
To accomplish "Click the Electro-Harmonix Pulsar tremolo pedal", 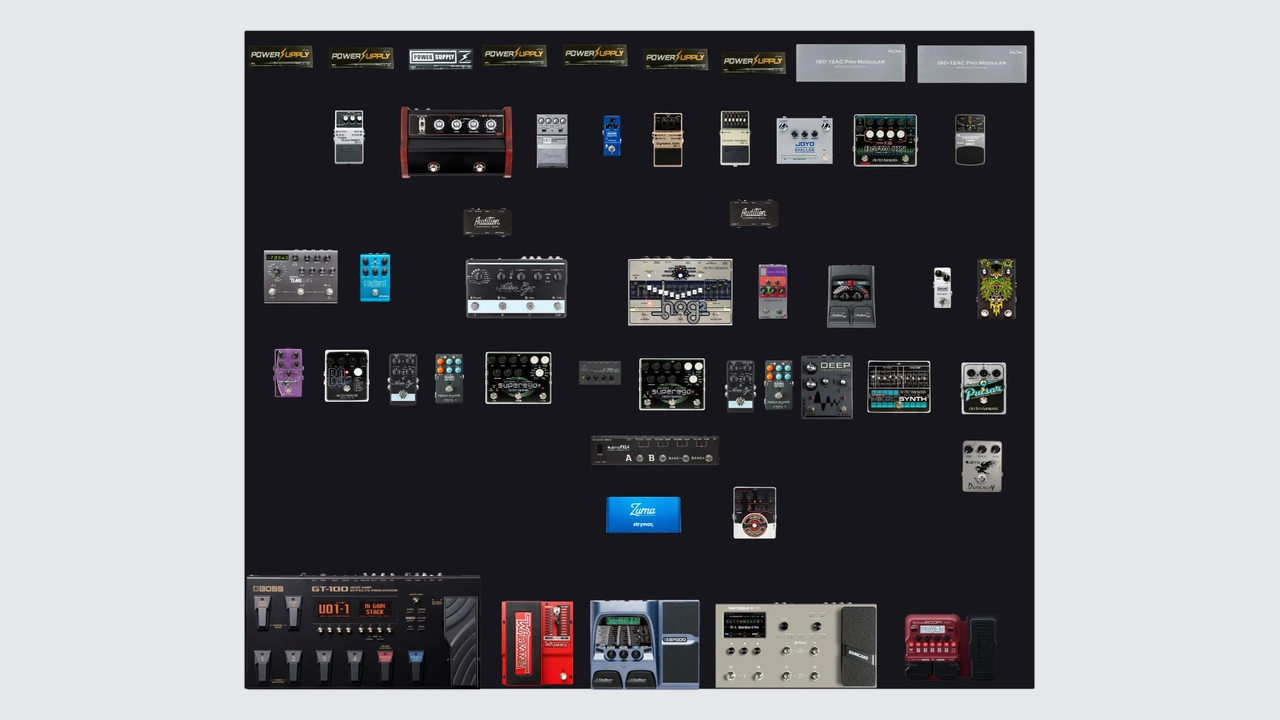I will click(983, 388).
